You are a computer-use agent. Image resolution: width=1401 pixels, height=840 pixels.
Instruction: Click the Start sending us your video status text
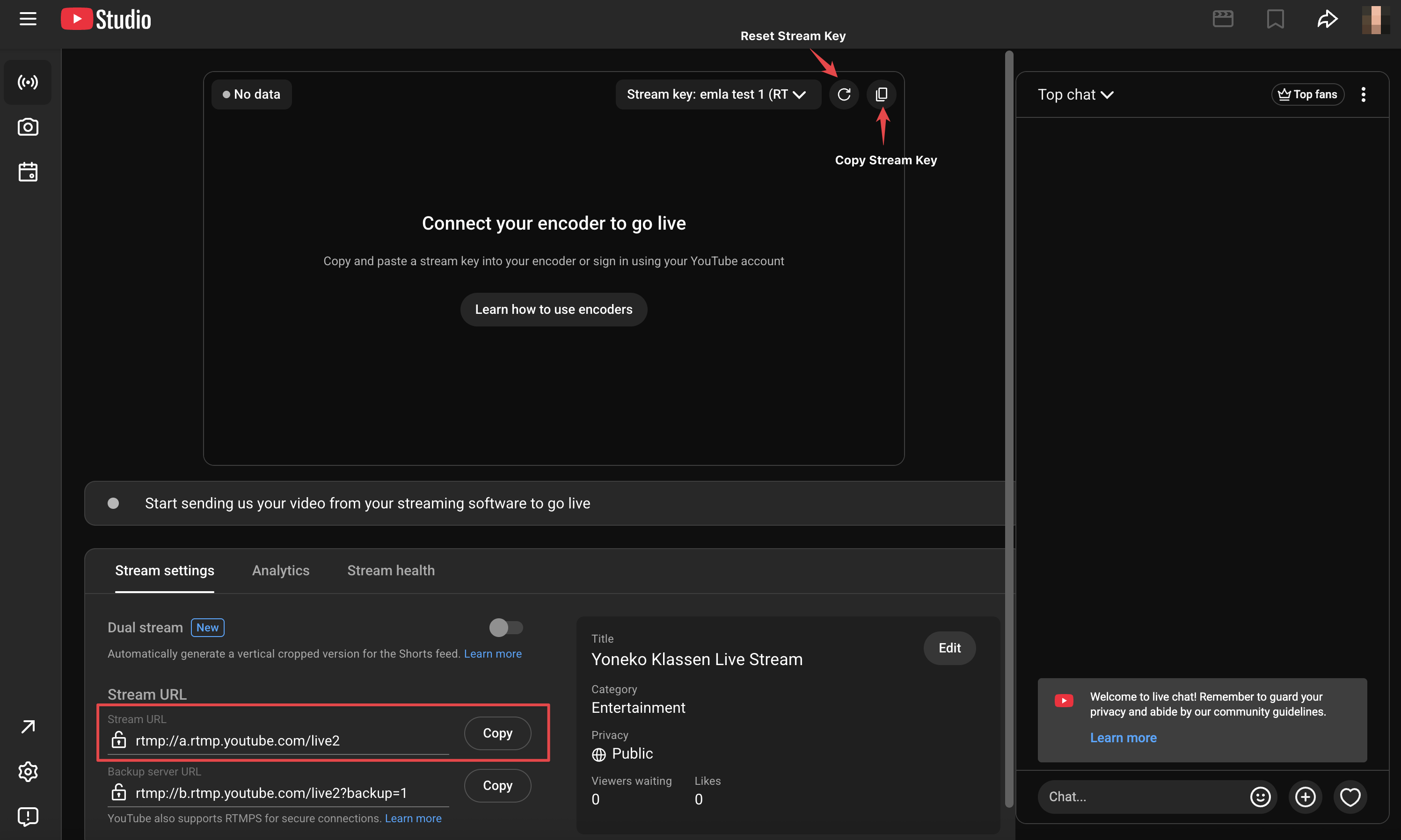pyautogui.click(x=367, y=503)
